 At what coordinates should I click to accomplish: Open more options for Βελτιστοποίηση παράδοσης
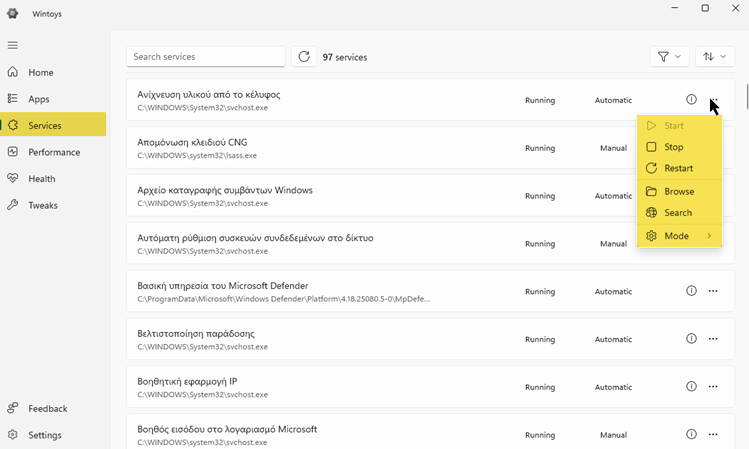[x=713, y=339]
